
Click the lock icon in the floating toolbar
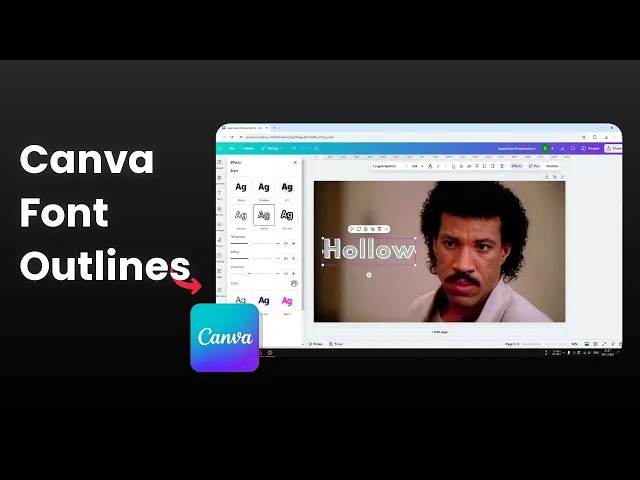(366, 229)
